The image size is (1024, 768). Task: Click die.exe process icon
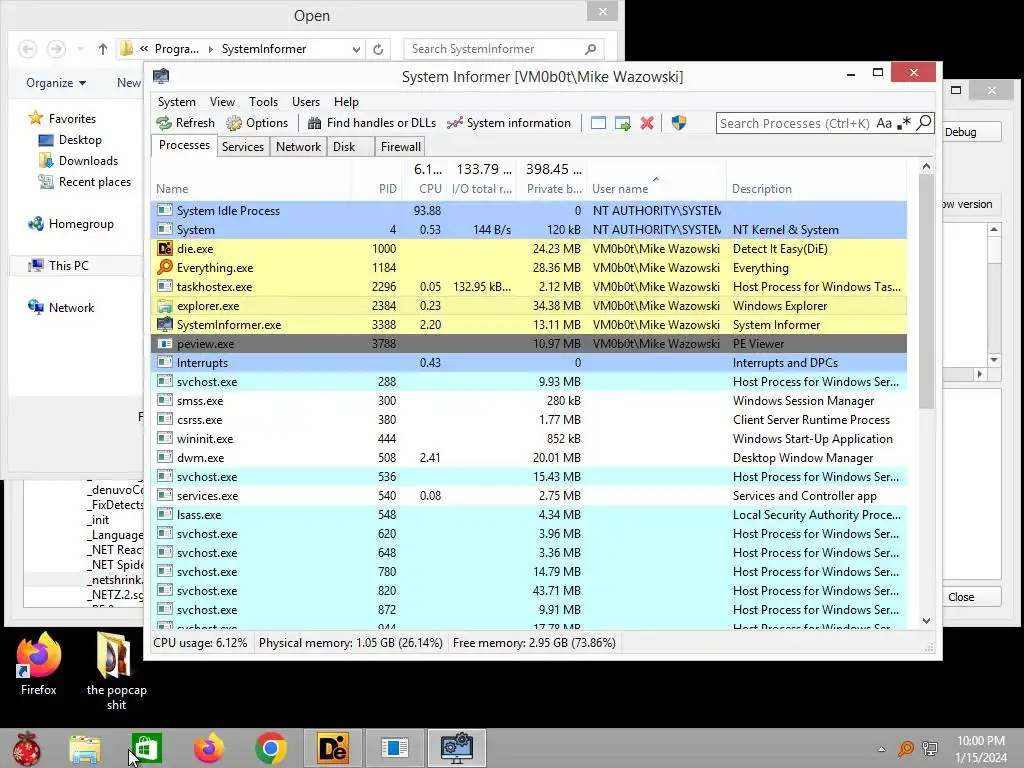click(x=165, y=248)
